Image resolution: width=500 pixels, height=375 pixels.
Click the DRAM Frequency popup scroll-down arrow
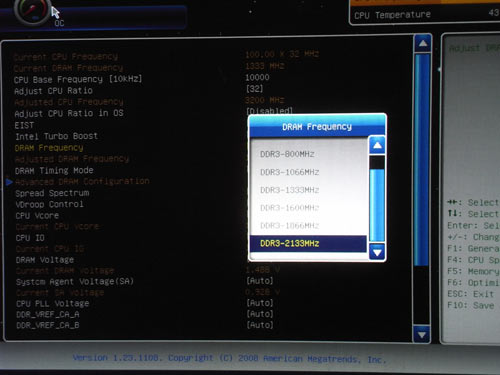tap(377, 252)
